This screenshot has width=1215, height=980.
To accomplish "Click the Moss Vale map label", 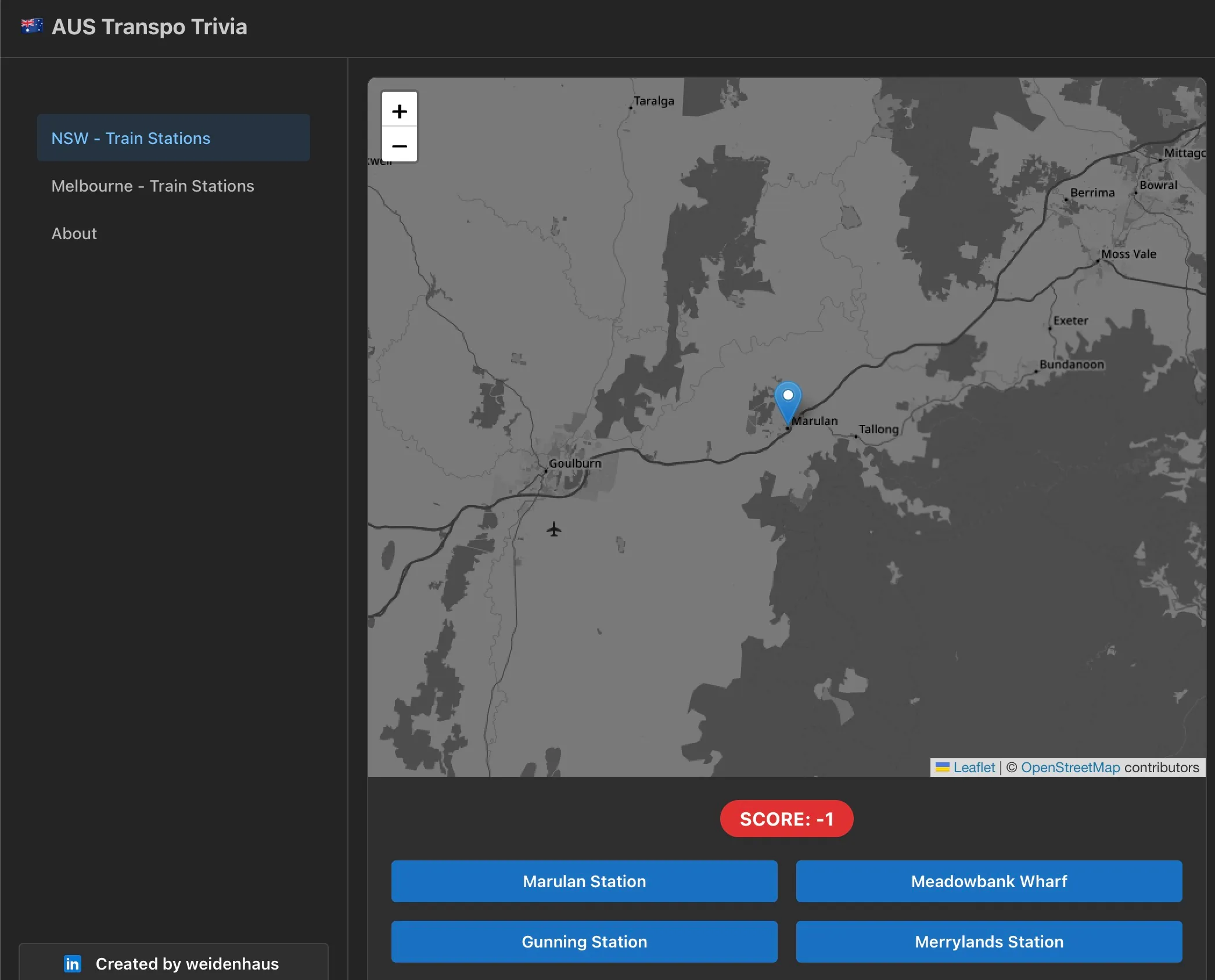I will click(x=1128, y=254).
